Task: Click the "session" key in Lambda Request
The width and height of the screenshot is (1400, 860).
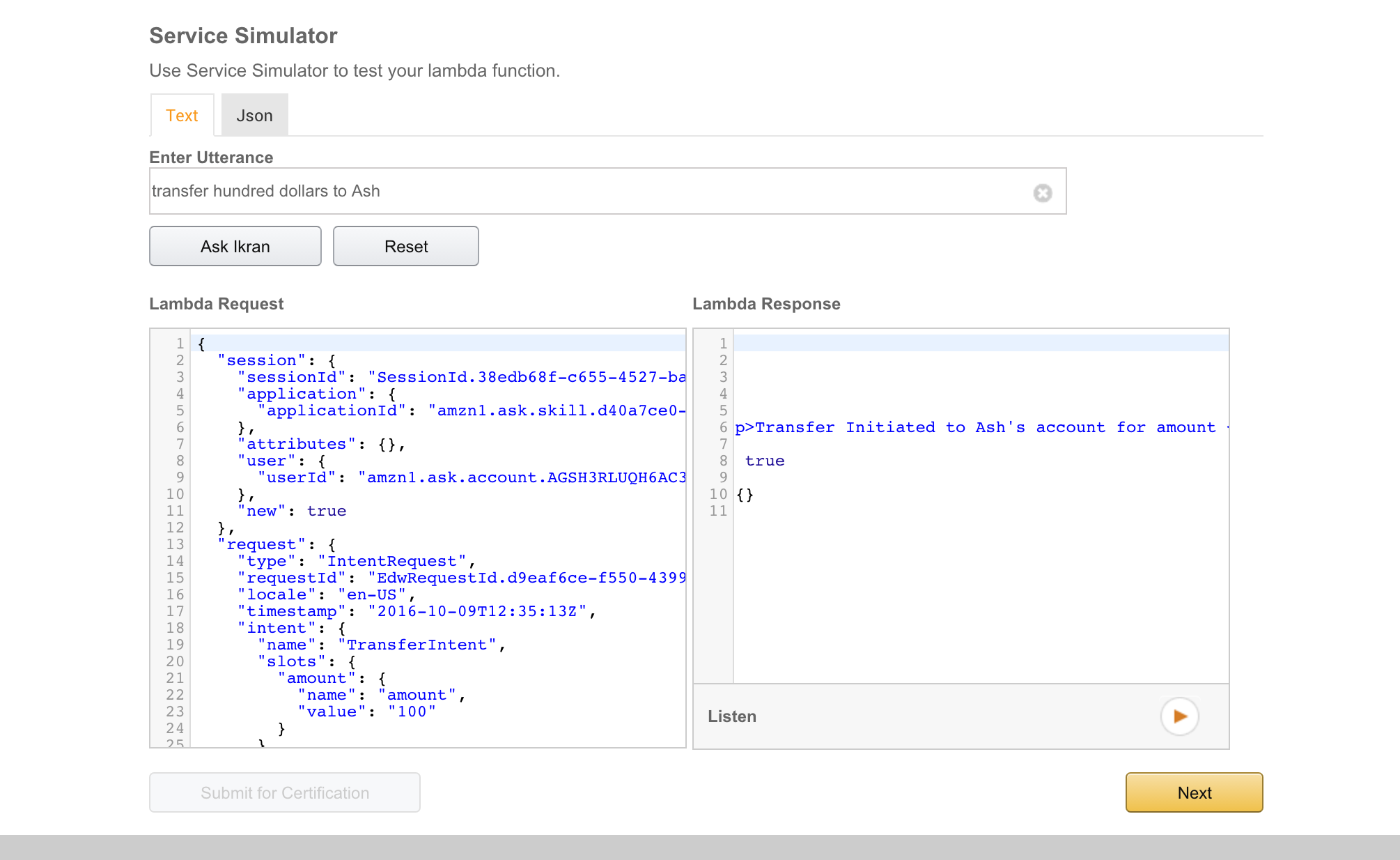Action: pos(262,360)
